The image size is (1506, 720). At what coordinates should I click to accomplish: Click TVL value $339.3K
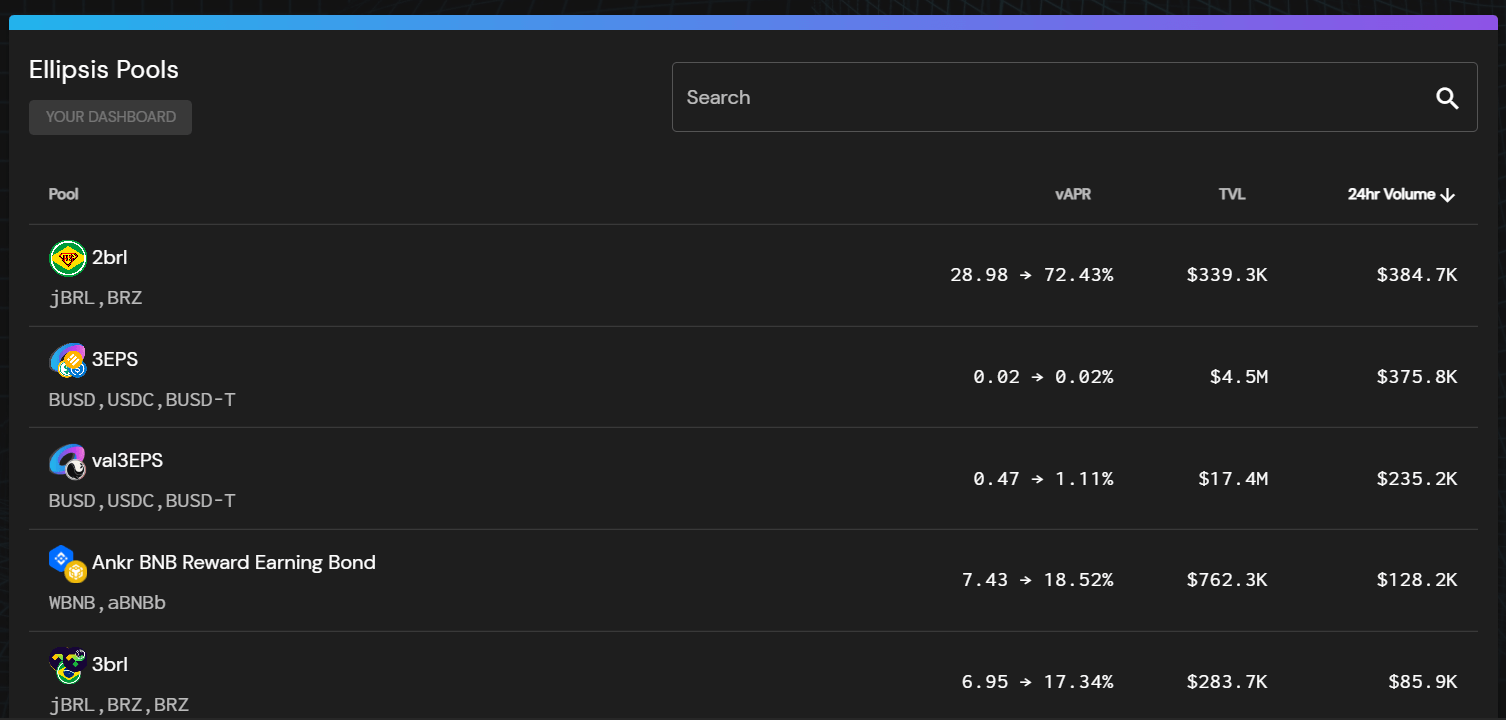tap(1227, 275)
